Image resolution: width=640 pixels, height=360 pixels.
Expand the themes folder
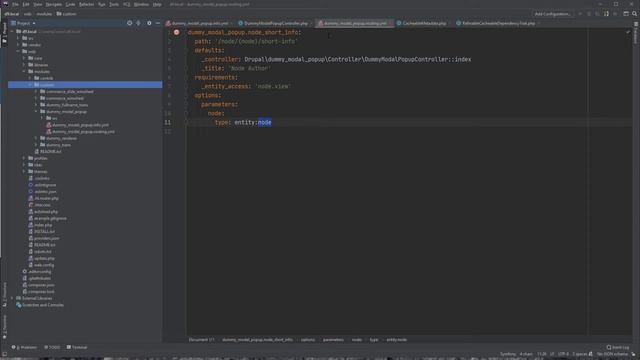click(24, 171)
